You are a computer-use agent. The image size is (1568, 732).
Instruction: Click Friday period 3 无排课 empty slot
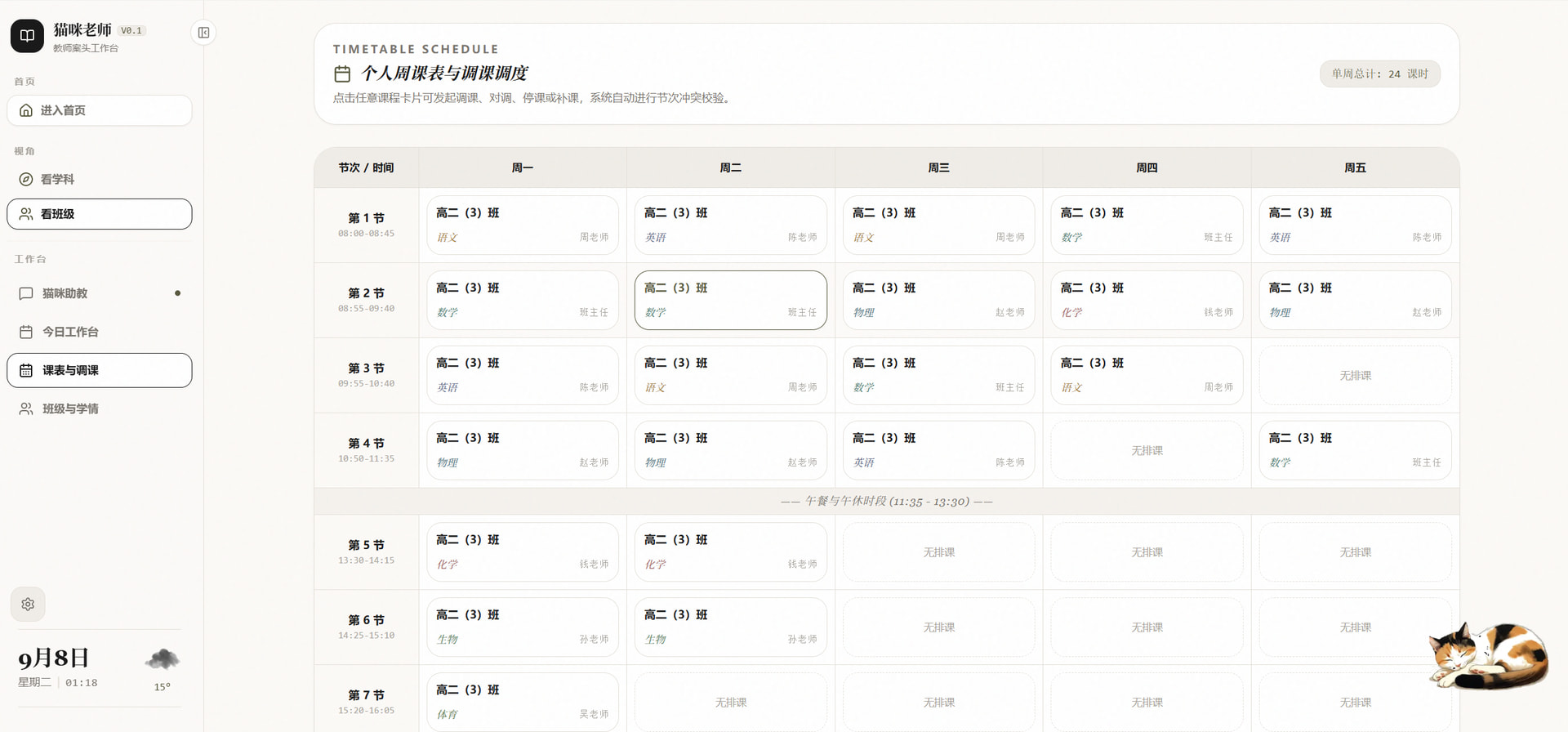(x=1355, y=376)
